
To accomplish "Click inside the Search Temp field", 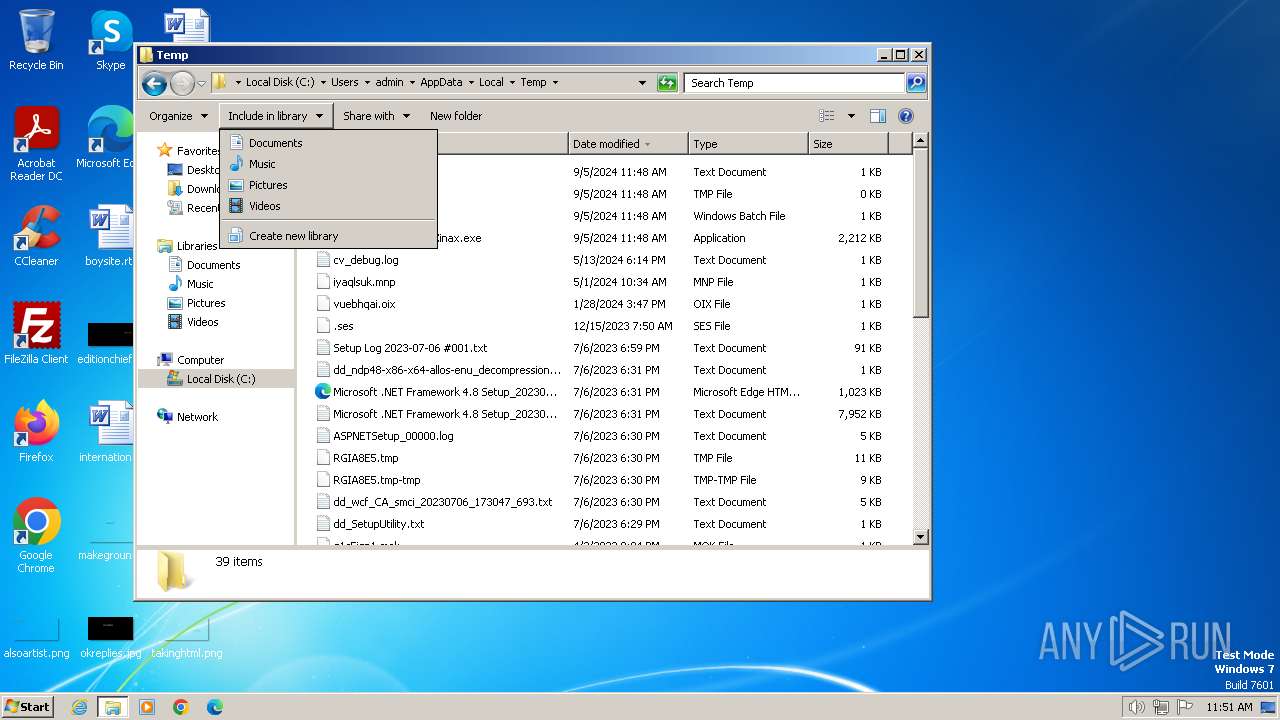I will pyautogui.click(x=795, y=83).
